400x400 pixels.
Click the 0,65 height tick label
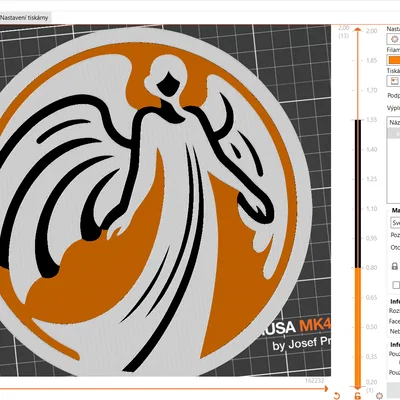[371, 297]
